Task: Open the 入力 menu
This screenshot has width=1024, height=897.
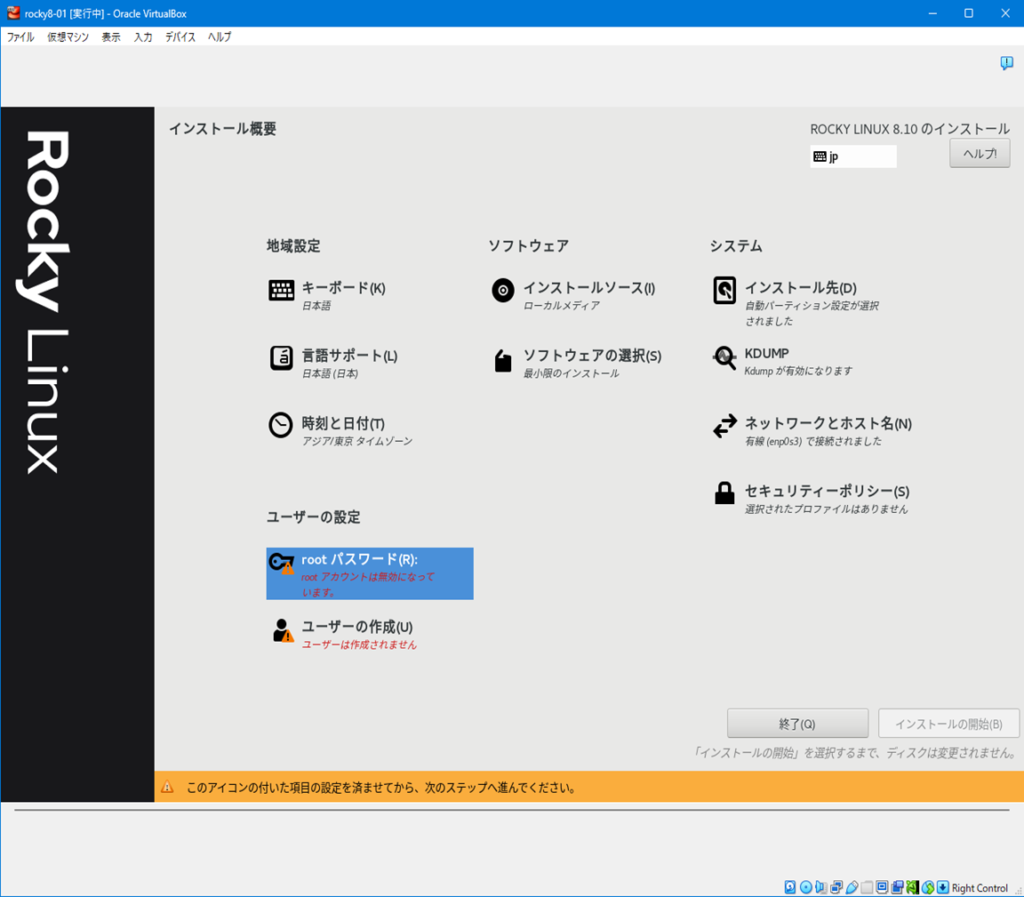Action: point(143,37)
